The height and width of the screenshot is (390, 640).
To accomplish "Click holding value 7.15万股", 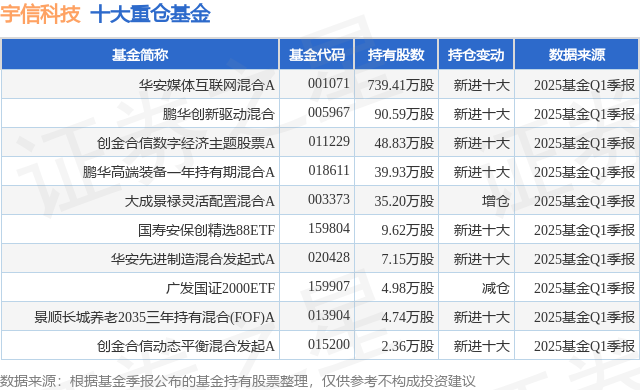I will [407, 259].
